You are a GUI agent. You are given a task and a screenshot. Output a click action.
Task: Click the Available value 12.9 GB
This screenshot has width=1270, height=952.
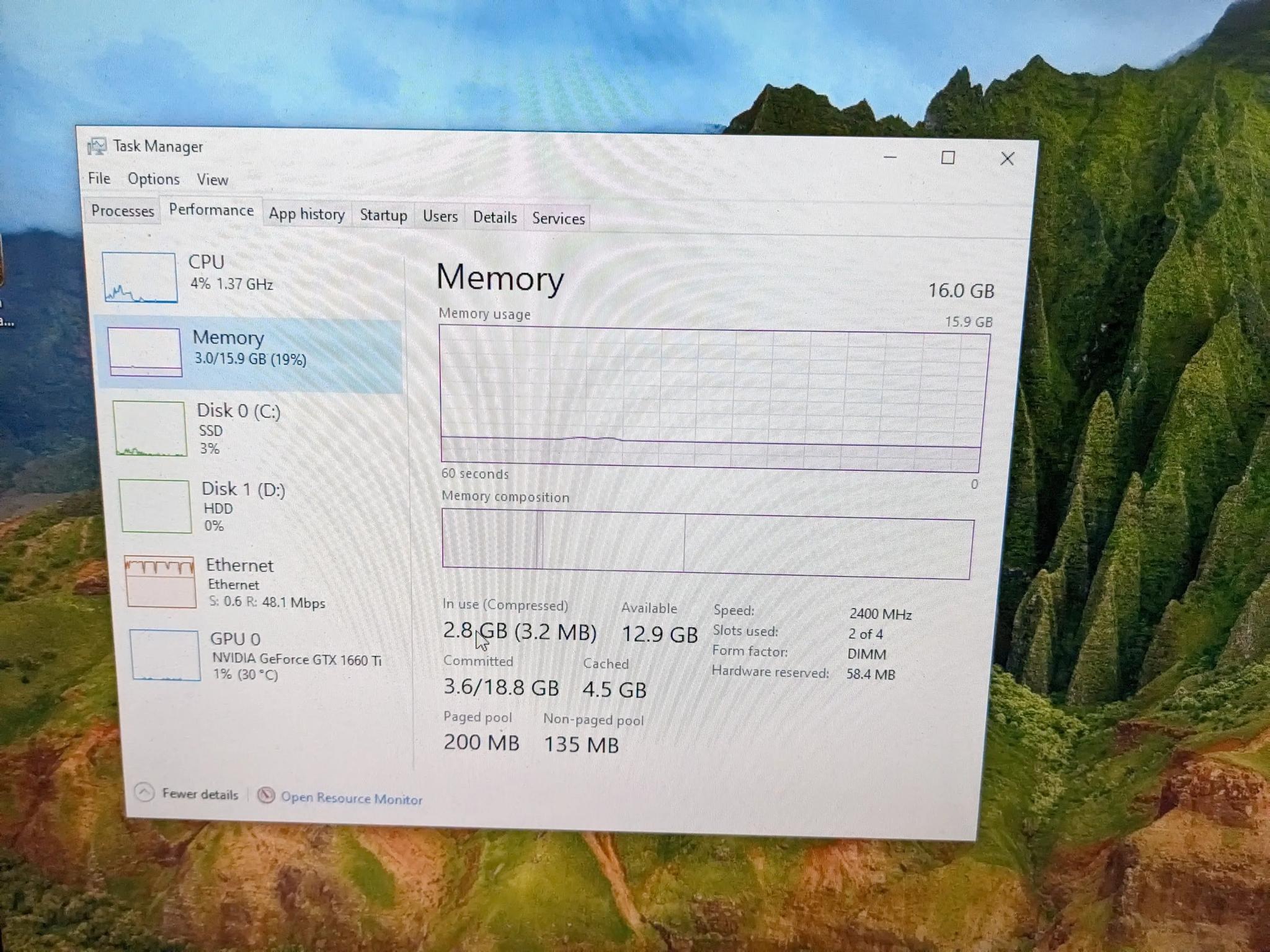[660, 634]
